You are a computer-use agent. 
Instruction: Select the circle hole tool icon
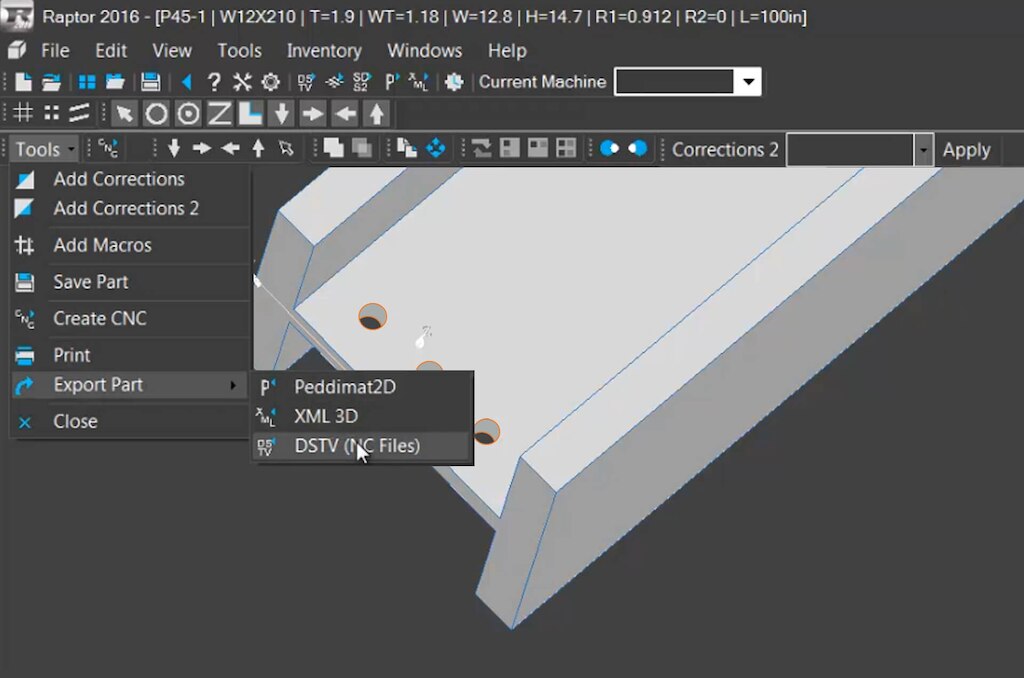156,113
